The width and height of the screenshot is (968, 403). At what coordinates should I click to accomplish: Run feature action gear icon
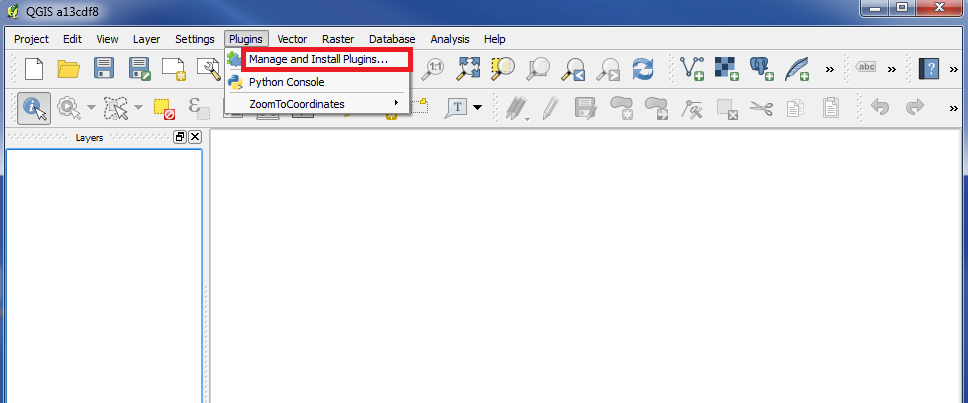click(x=68, y=108)
